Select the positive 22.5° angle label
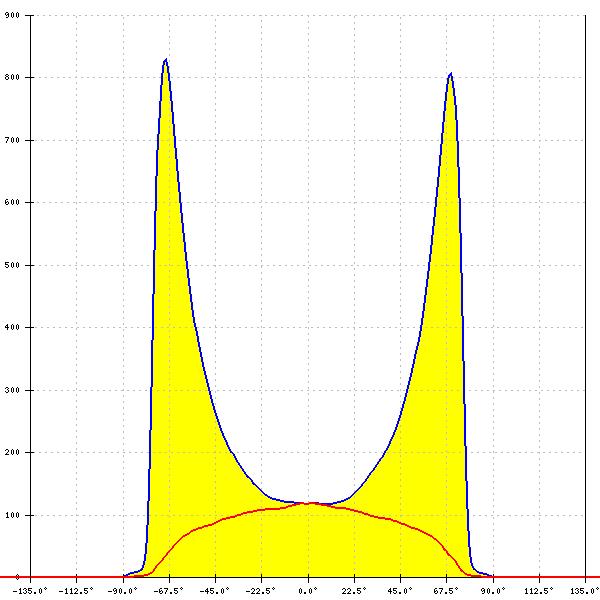This screenshot has width=600, height=600. 354,591
